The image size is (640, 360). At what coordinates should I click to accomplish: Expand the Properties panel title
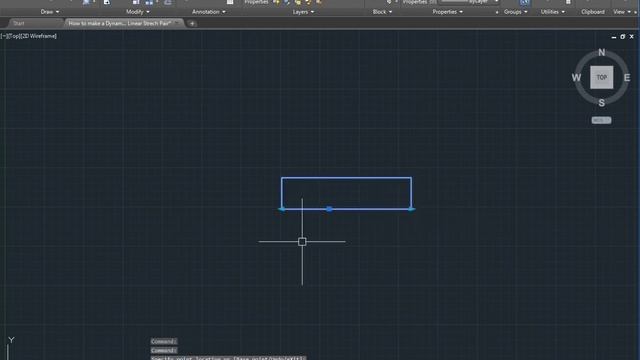(x=447, y=12)
